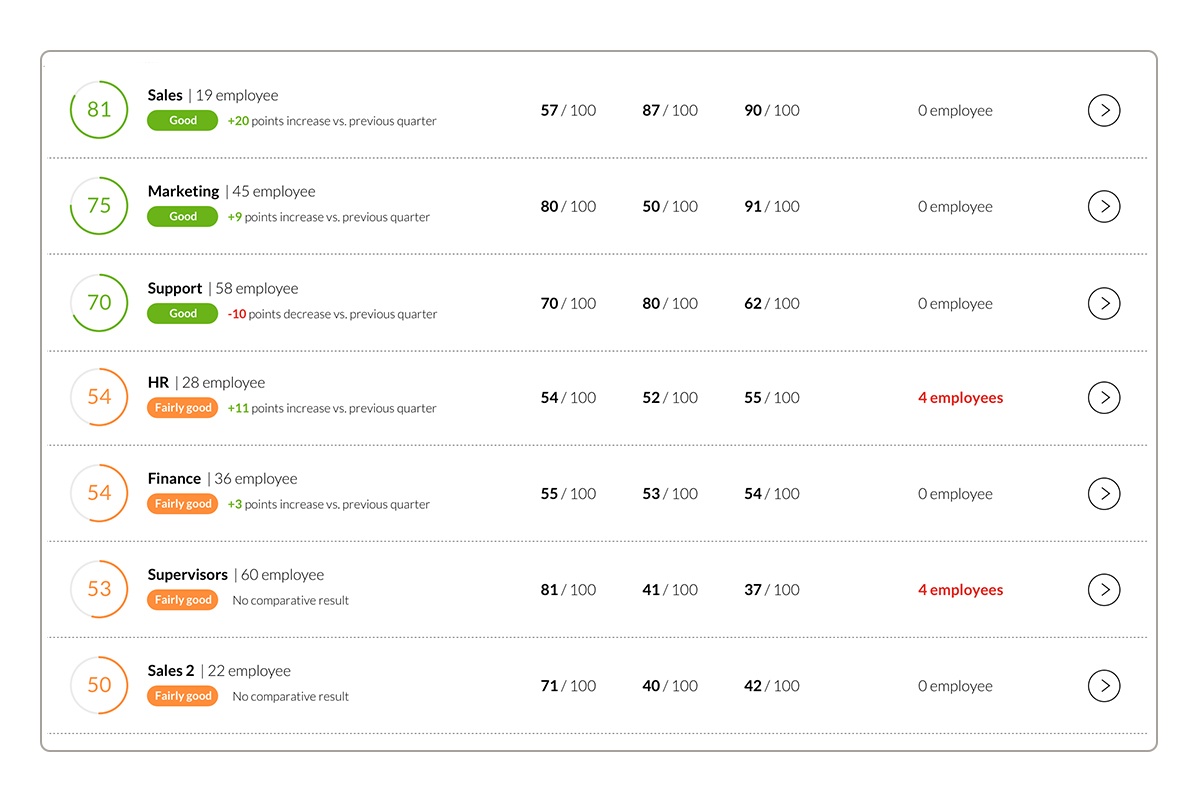
Task: Click HR's red 4 employees link
Action: [960, 398]
